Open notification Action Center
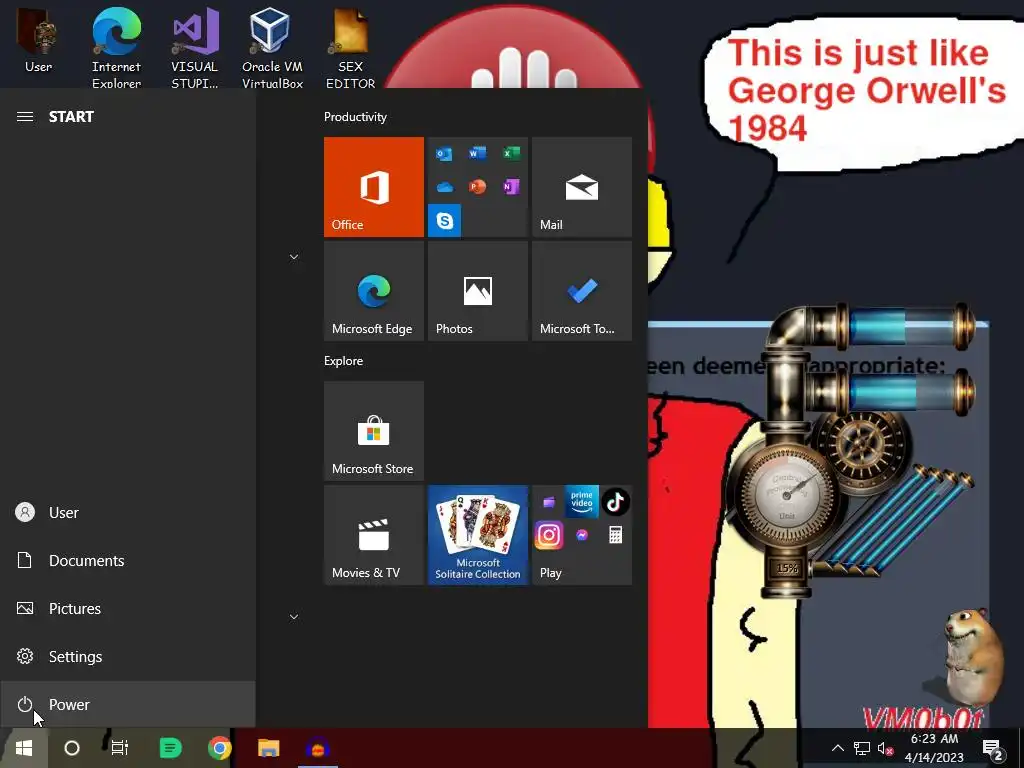Screen dimensions: 1024x768 (x=993, y=748)
